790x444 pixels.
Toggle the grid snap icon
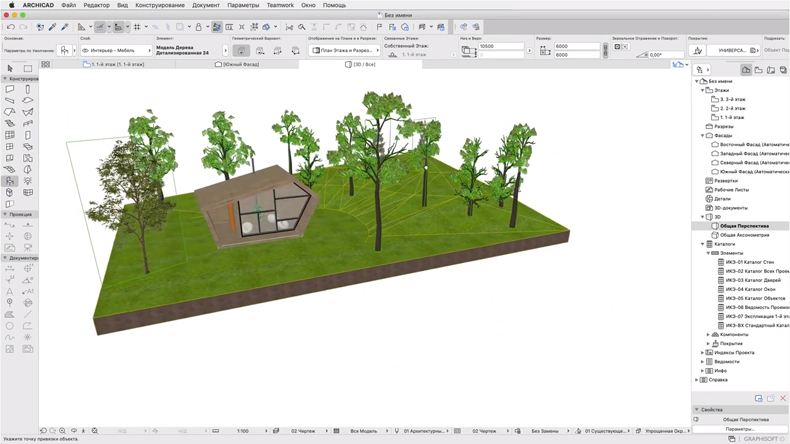137,27
